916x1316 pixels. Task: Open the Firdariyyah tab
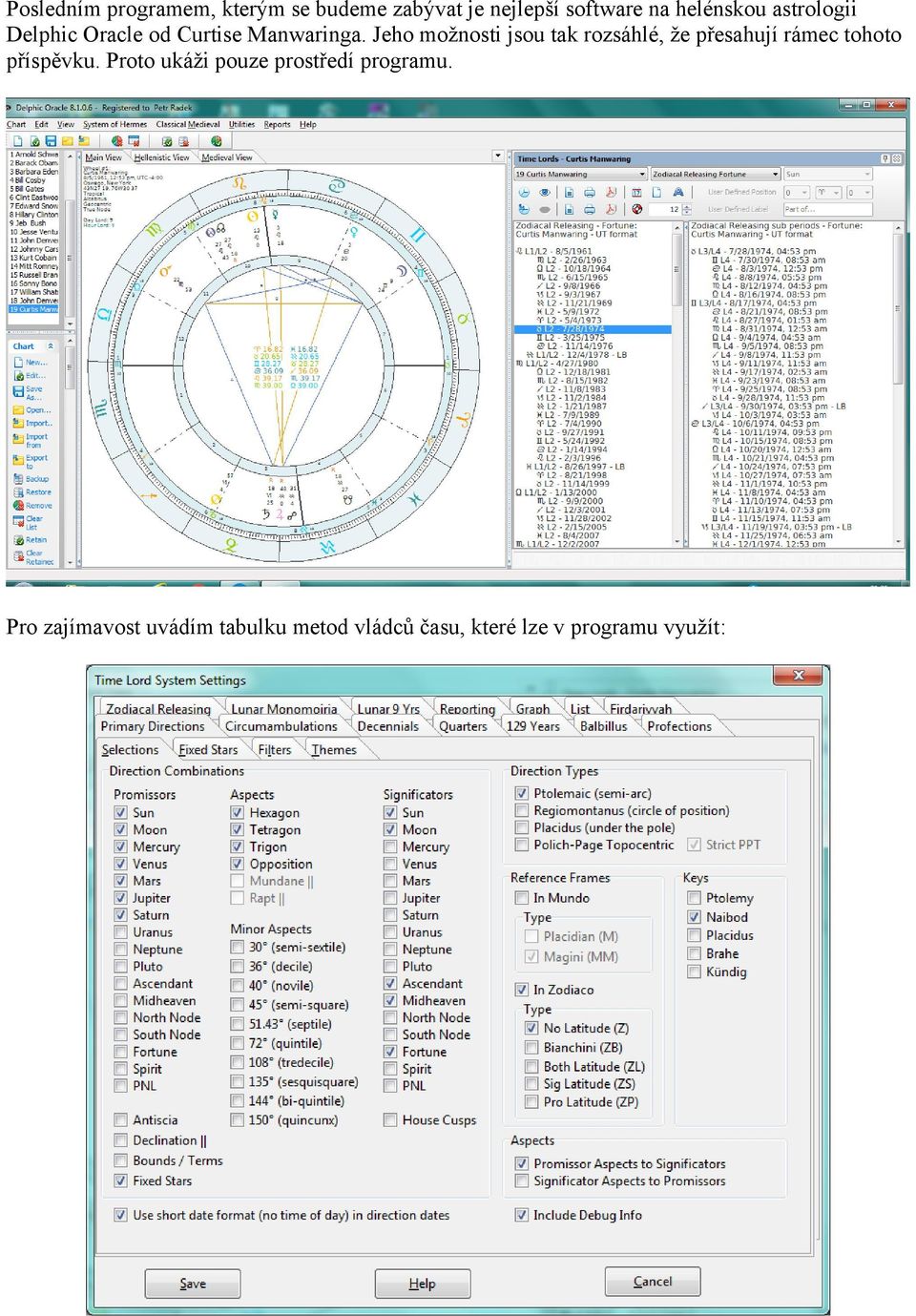click(x=640, y=709)
